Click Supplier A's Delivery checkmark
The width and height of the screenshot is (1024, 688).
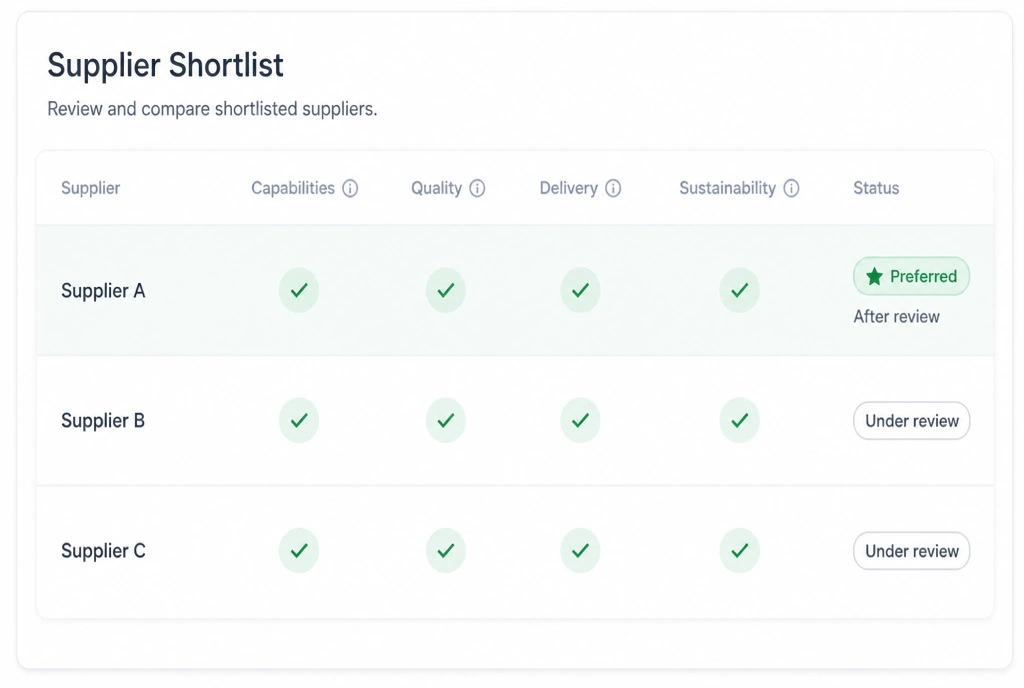580,290
